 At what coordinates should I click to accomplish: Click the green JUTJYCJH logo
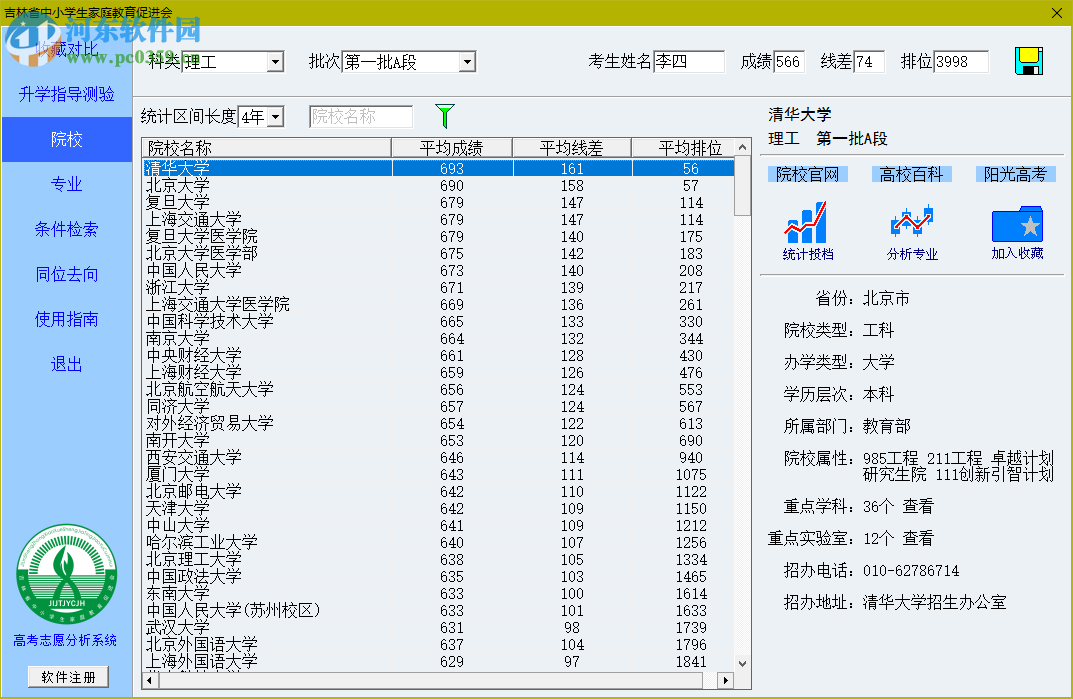(x=66, y=576)
